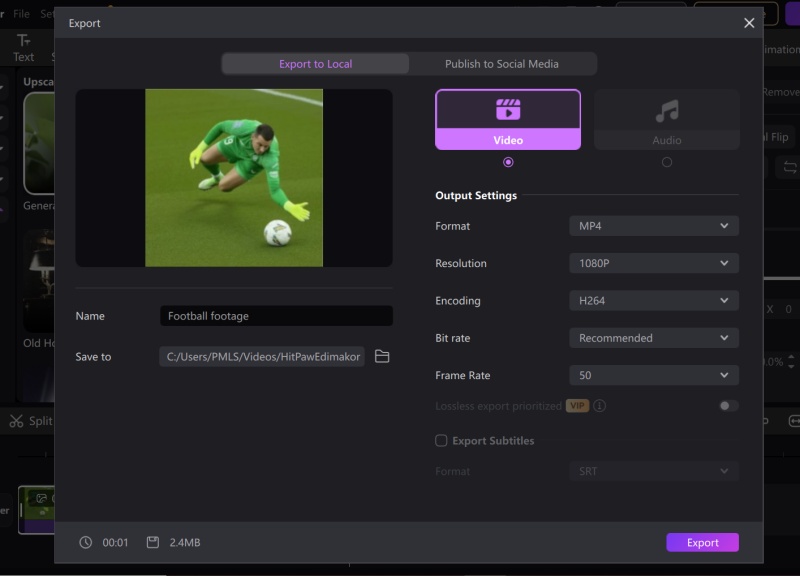Image resolution: width=800 pixels, height=576 pixels.
Task: Click the file size disk icon
Action: point(153,542)
